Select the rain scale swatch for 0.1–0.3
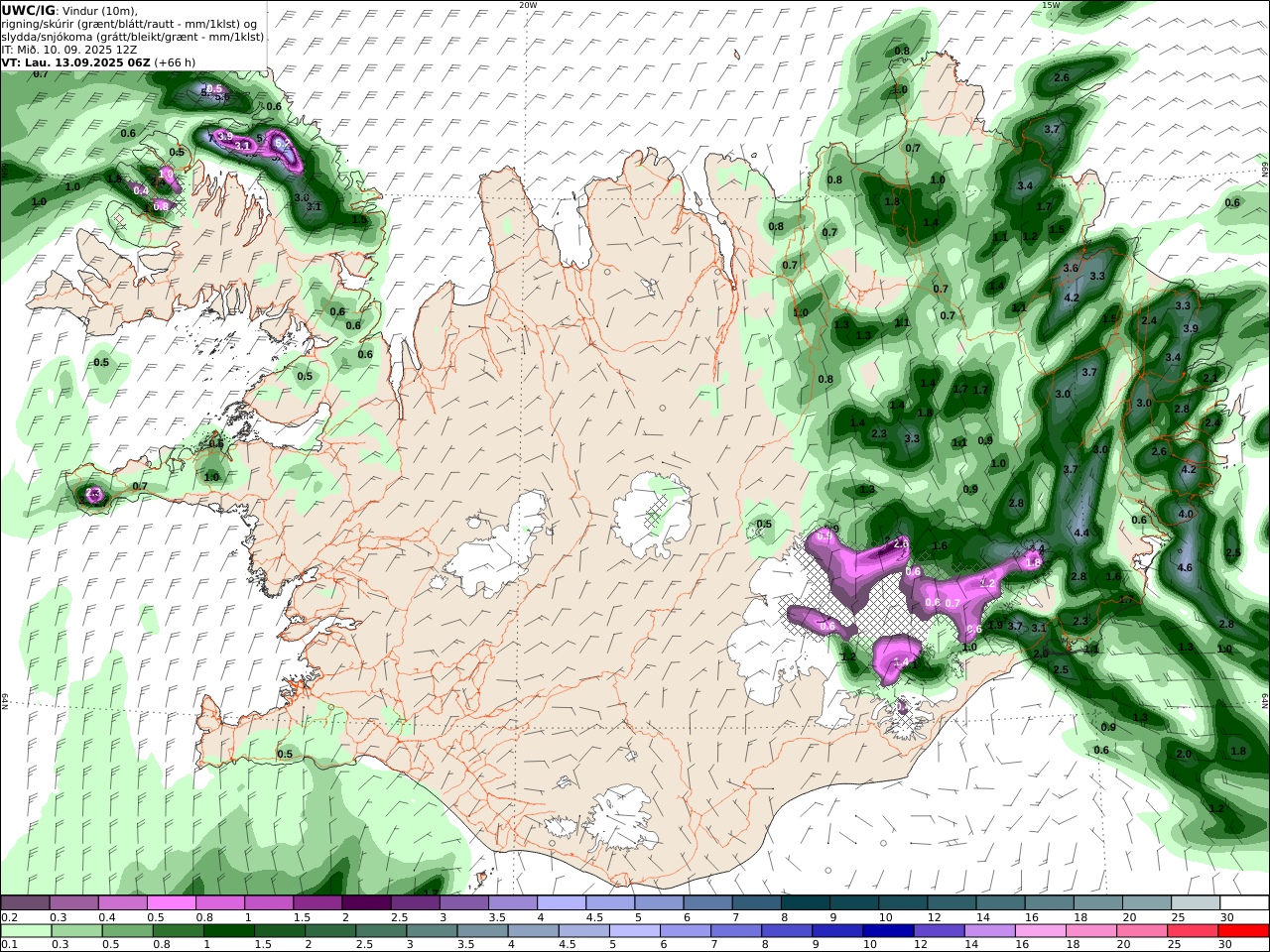1270x952 pixels. tap(26, 931)
